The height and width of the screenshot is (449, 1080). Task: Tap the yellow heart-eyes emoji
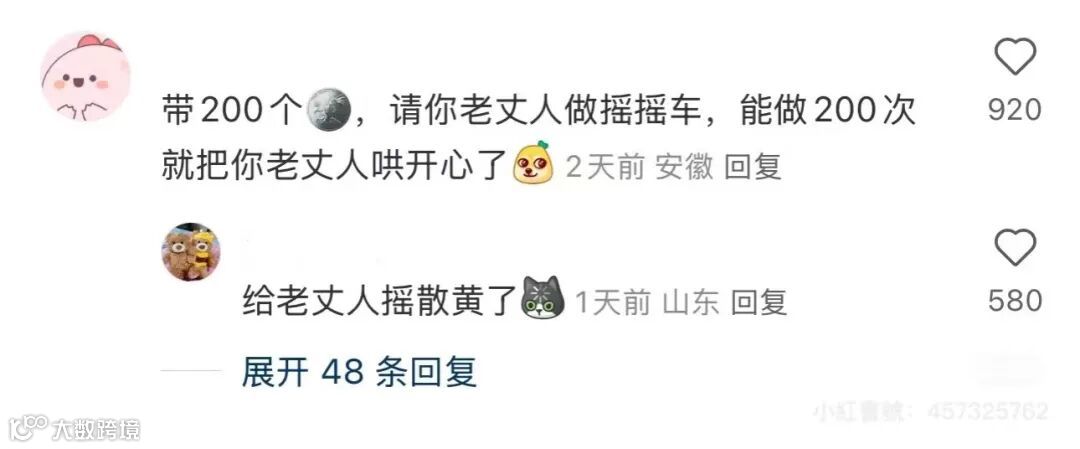click(x=533, y=163)
